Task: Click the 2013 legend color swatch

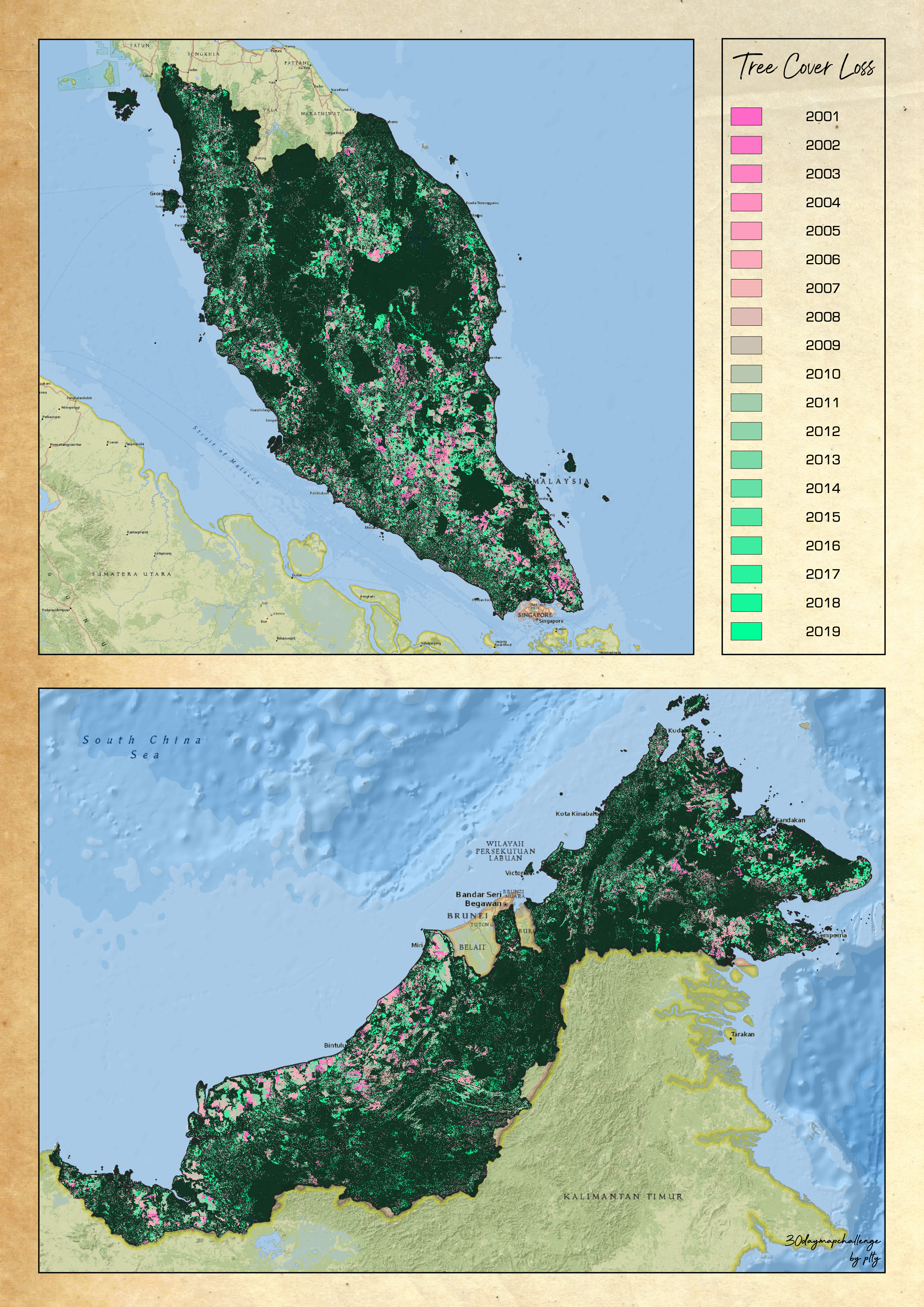Action: tap(746, 460)
